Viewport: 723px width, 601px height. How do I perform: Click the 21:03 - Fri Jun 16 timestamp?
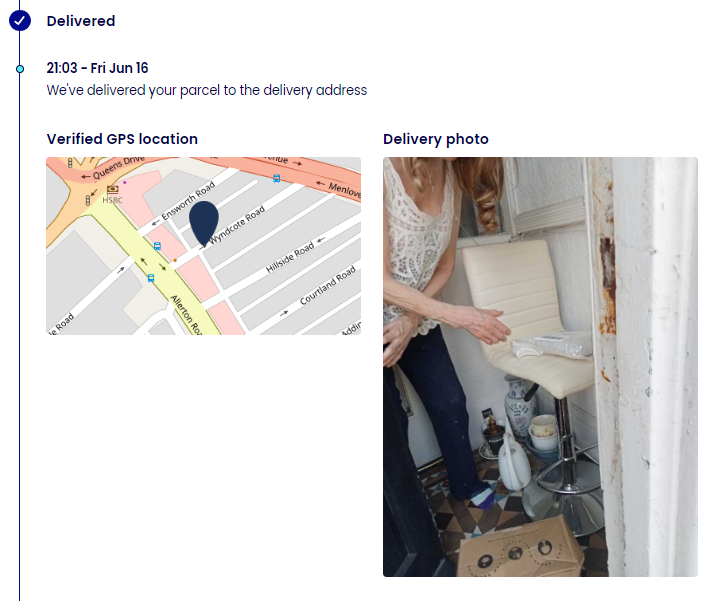97,68
